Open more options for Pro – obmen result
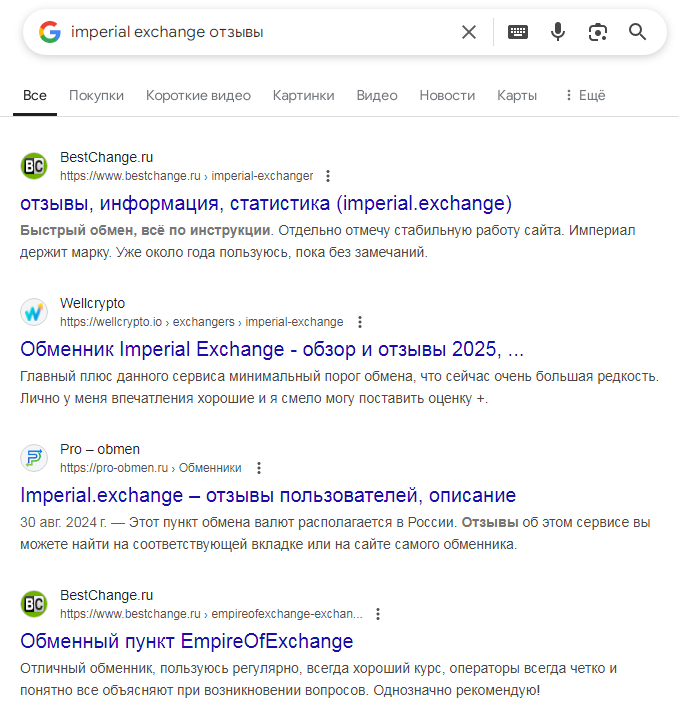The height and width of the screenshot is (723, 679). click(x=259, y=468)
